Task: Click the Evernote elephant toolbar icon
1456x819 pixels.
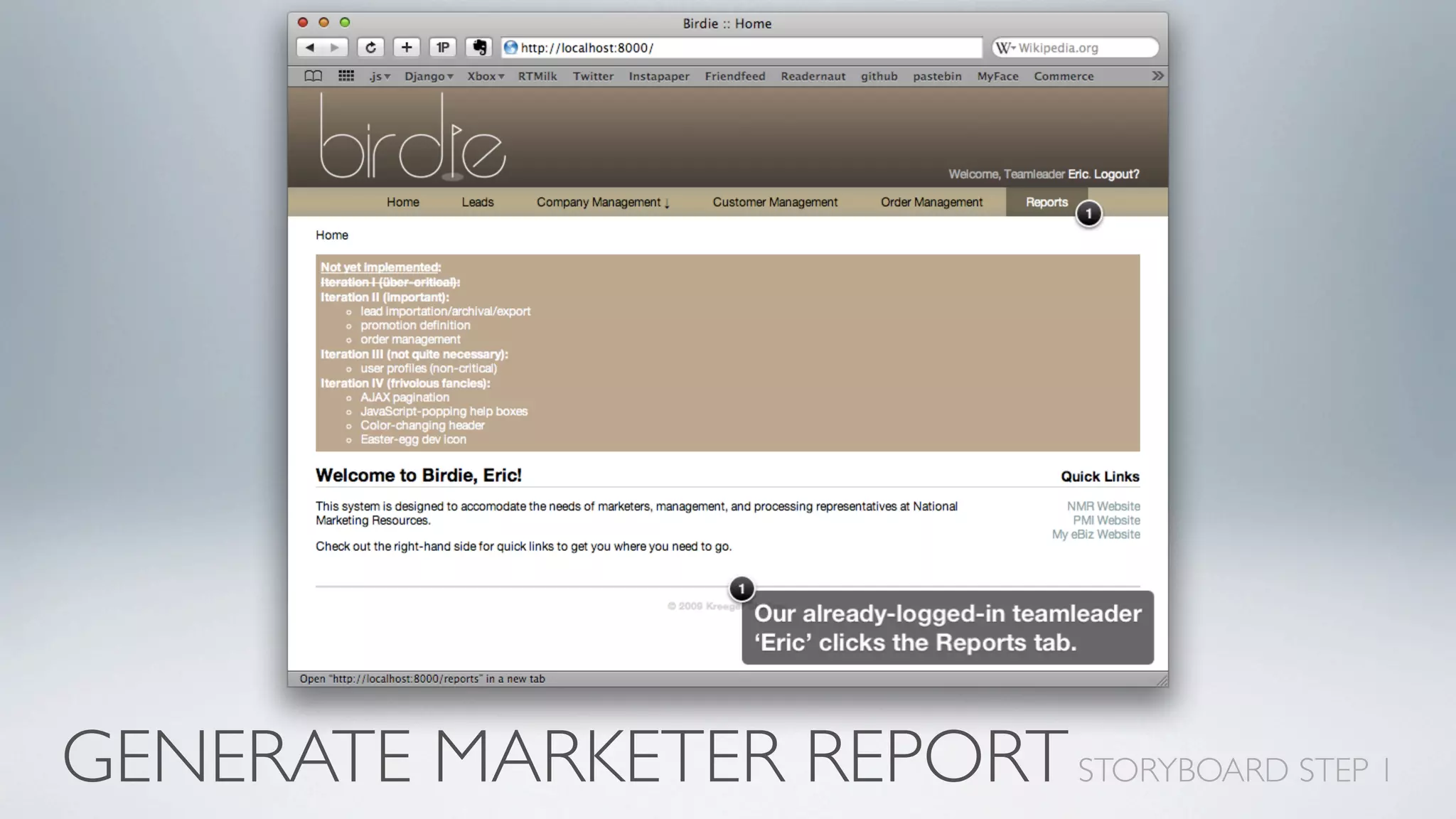Action: pyautogui.click(x=479, y=48)
